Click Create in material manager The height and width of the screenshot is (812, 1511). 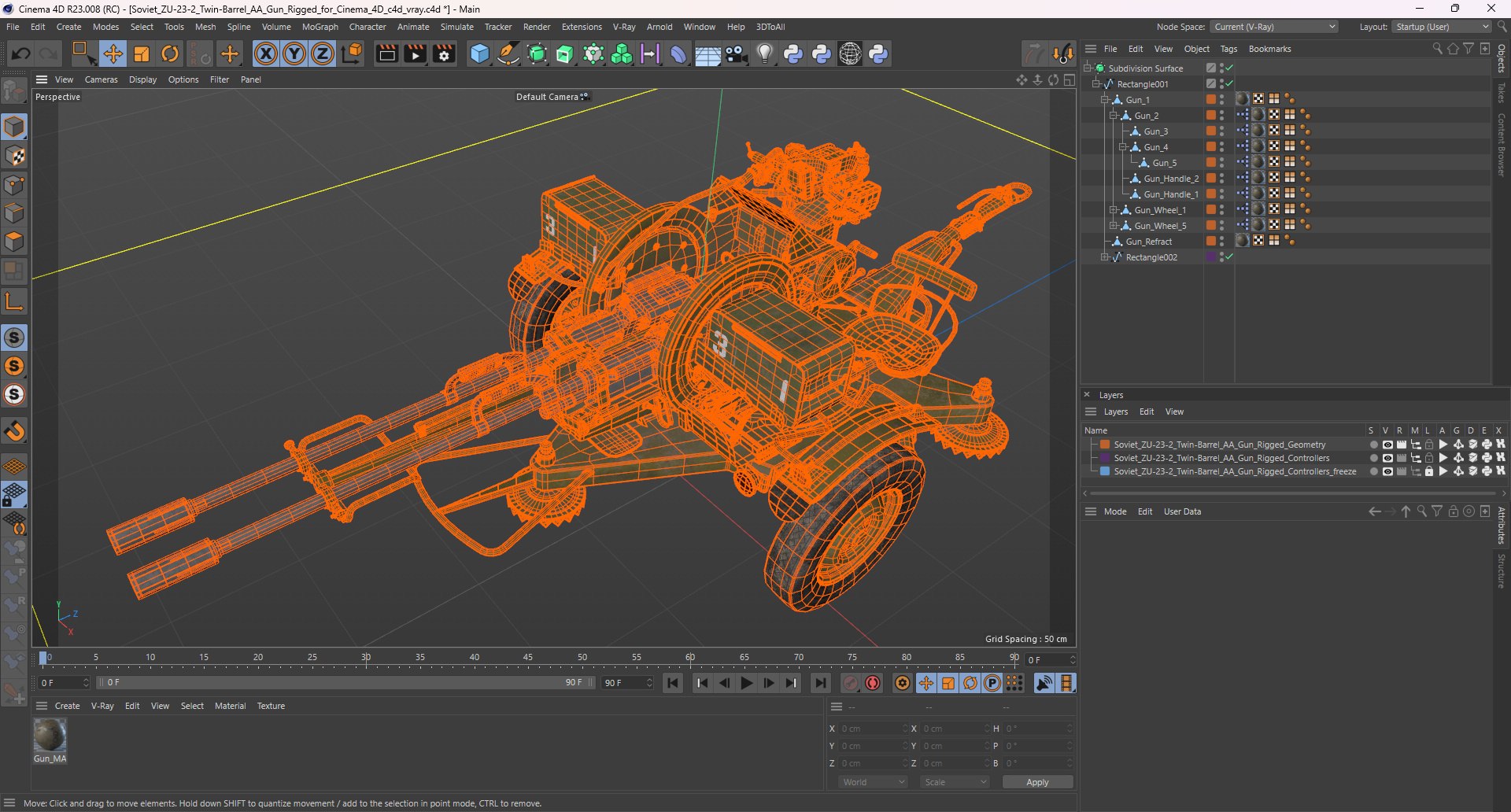click(x=67, y=706)
